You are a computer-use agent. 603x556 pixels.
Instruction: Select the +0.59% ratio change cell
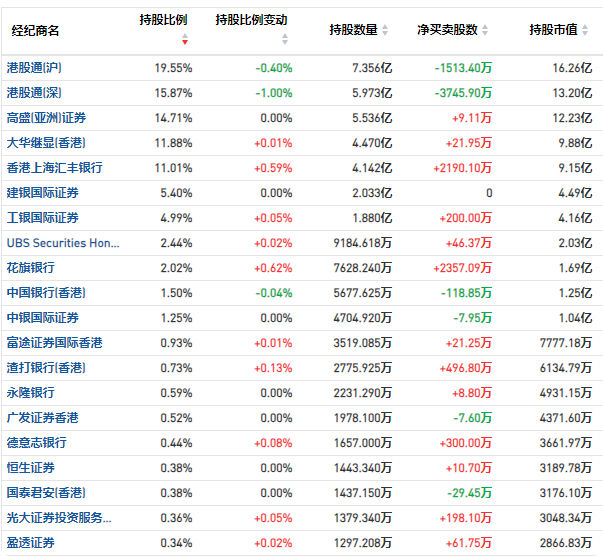click(273, 168)
